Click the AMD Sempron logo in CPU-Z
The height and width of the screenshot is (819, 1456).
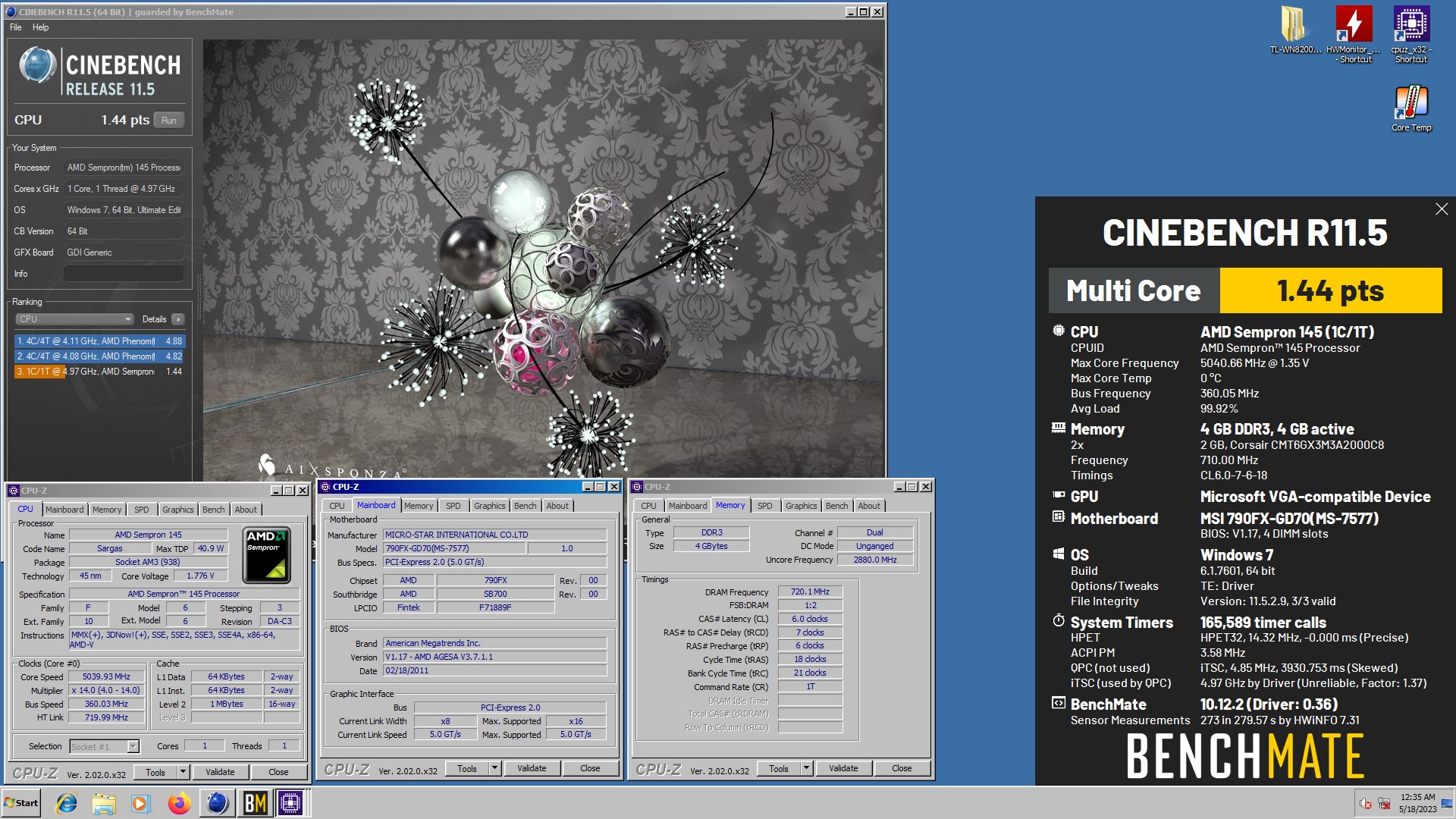tap(267, 556)
